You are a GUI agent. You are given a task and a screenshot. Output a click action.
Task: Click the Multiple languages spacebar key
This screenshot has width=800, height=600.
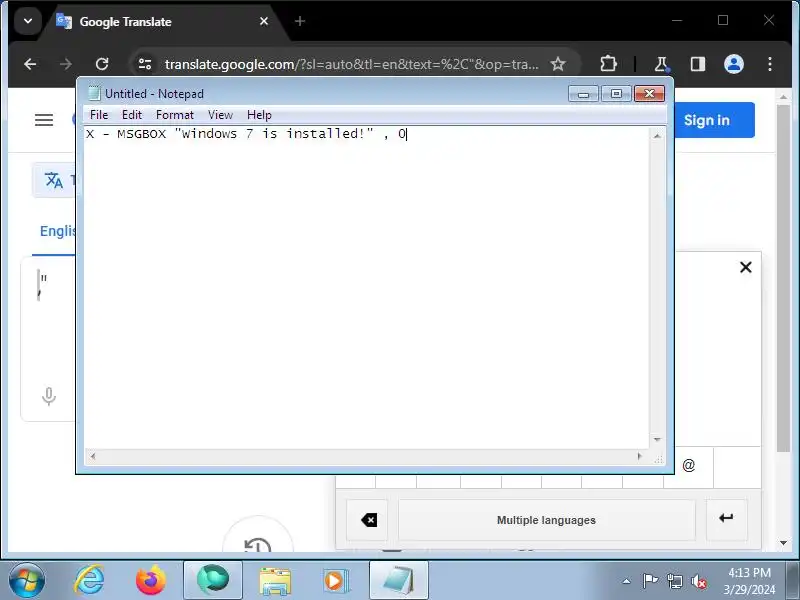(546, 520)
